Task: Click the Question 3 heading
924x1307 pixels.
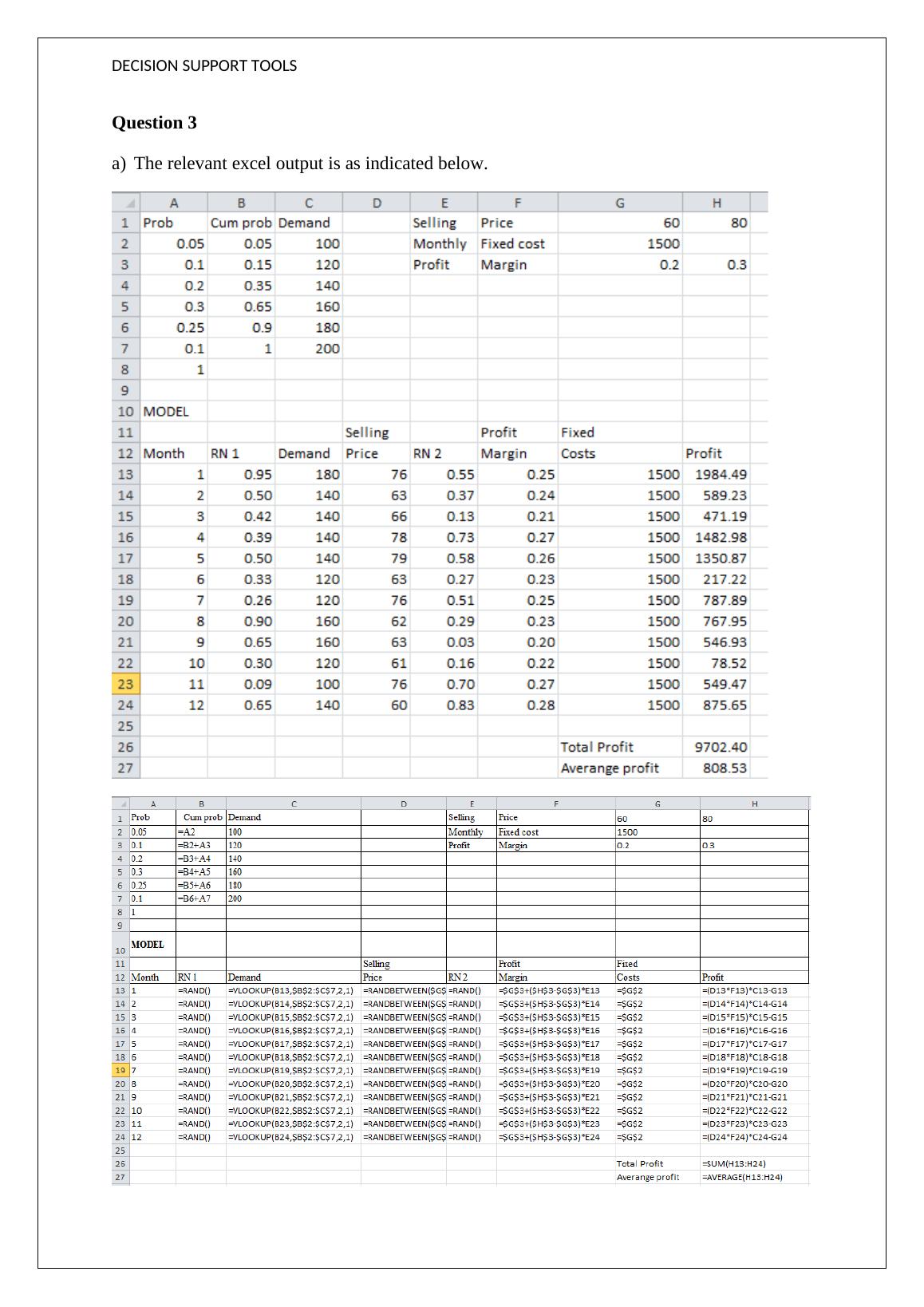Action: pos(154,123)
